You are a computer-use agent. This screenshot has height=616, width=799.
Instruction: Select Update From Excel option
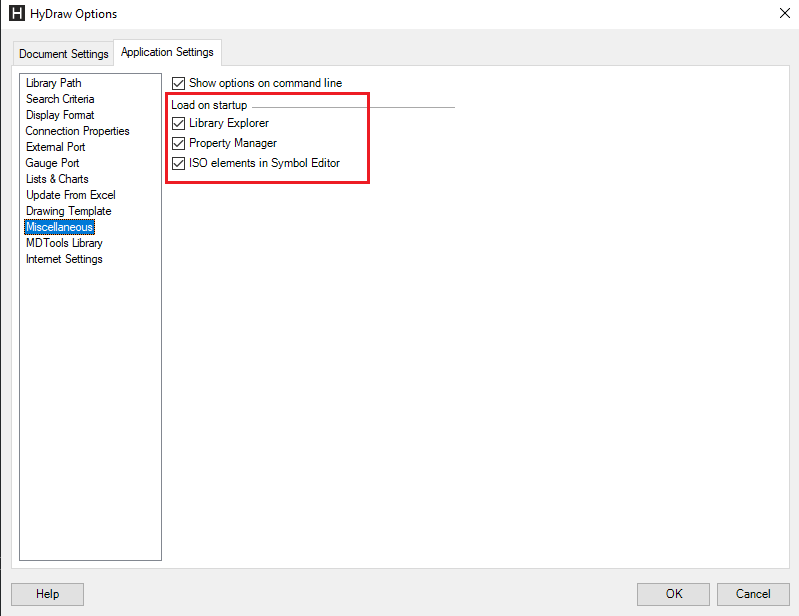point(70,195)
